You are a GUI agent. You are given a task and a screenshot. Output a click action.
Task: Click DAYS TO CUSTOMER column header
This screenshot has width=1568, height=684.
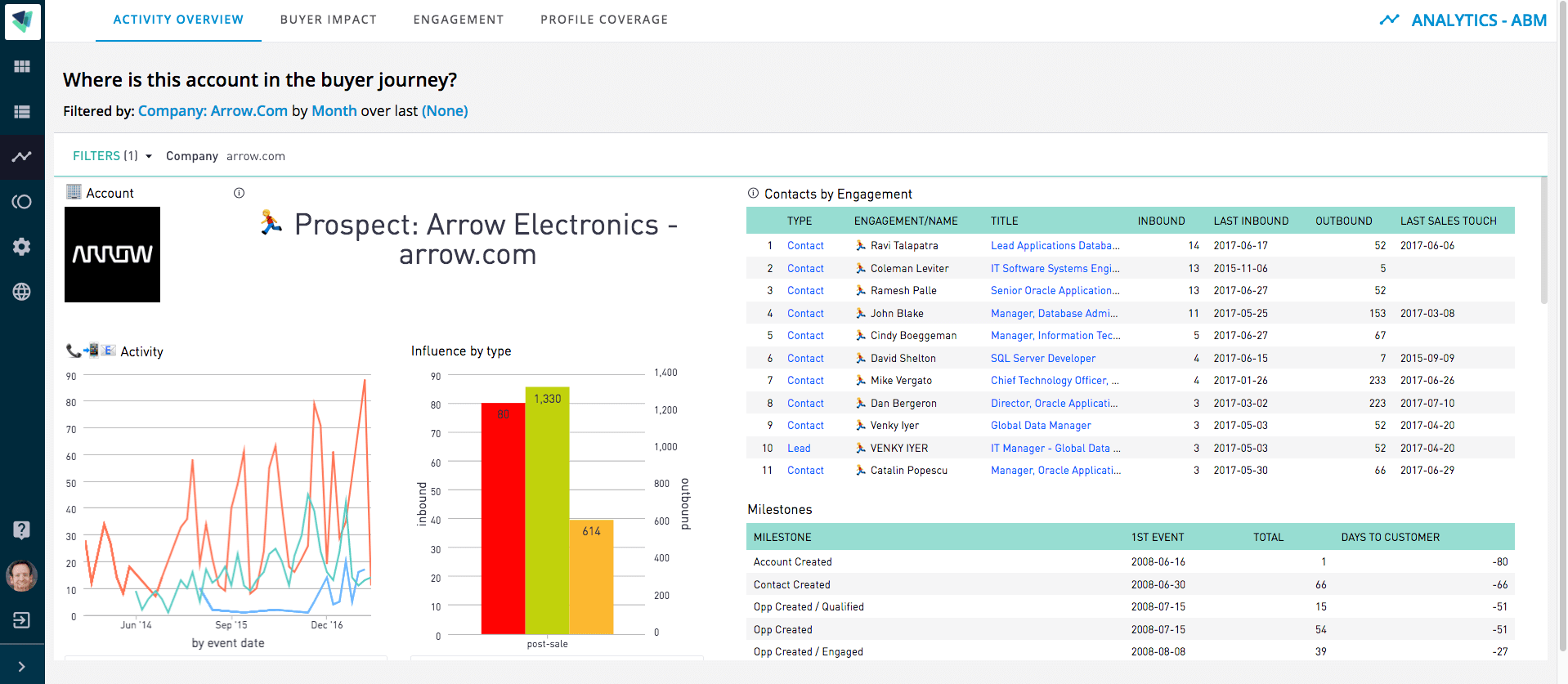coord(1390,537)
